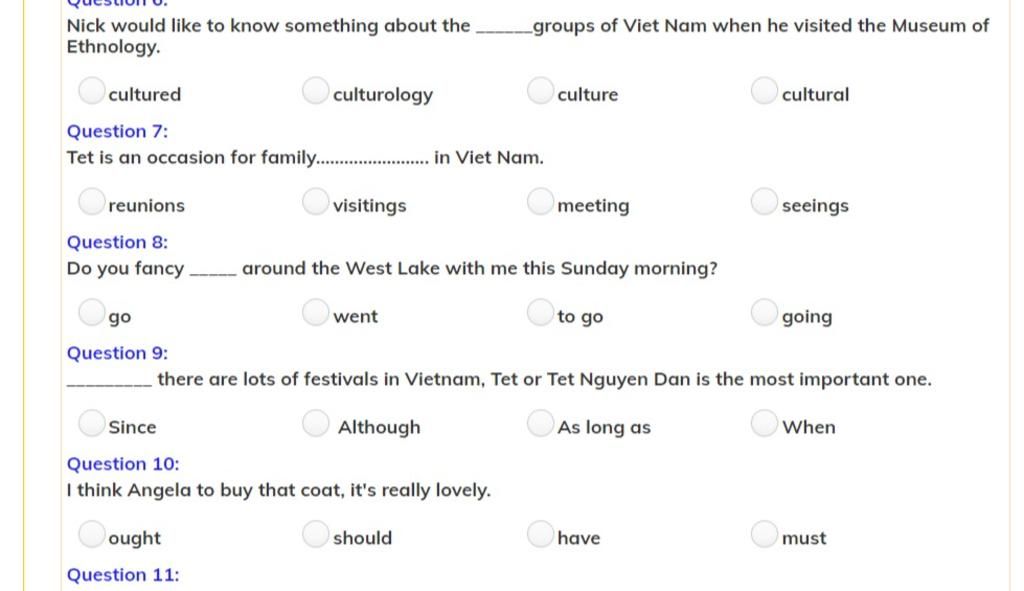
Task: Select the 'seeings' option
Action: point(764,202)
